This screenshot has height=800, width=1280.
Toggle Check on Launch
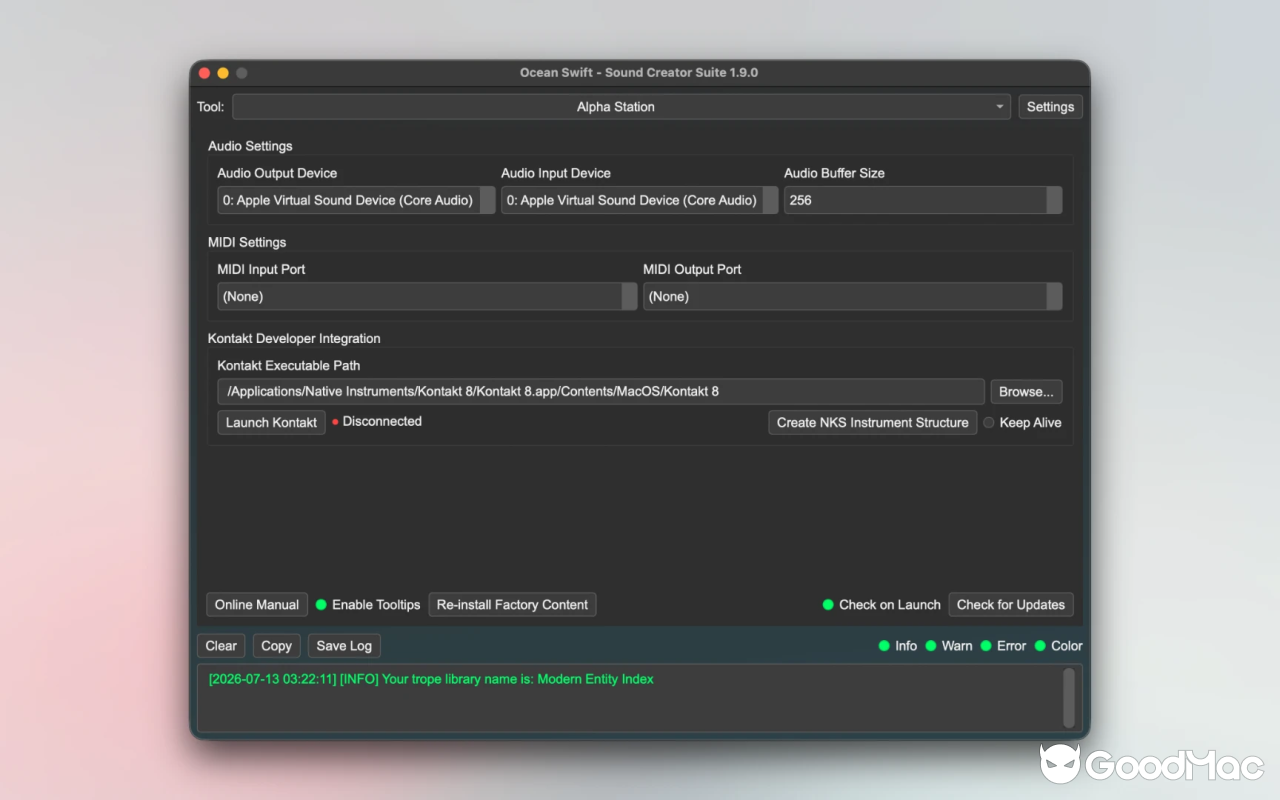click(881, 604)
